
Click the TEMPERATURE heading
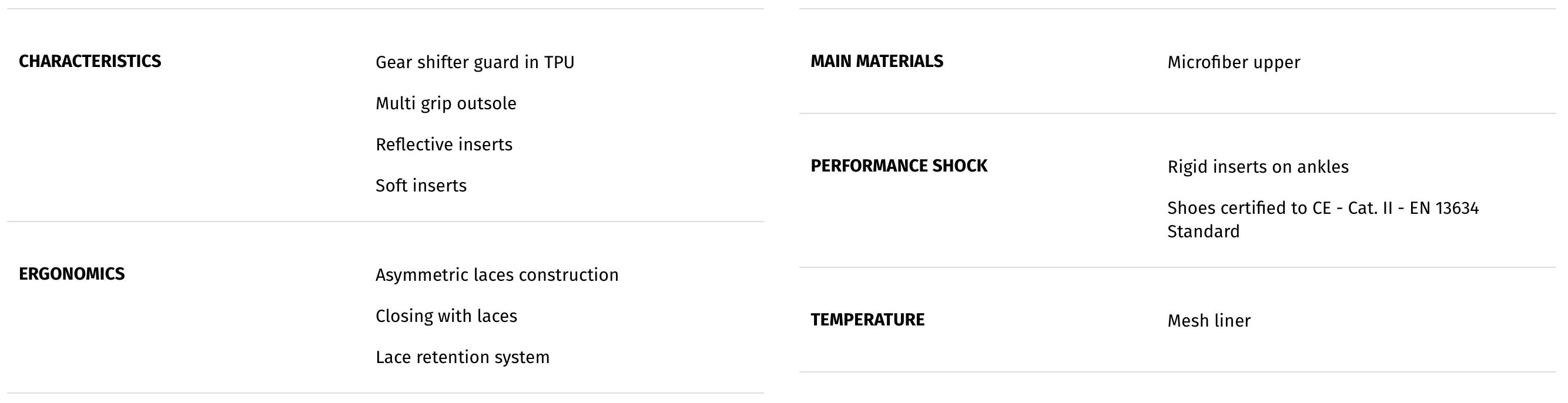pyautogui.click(x=867, y=320)
